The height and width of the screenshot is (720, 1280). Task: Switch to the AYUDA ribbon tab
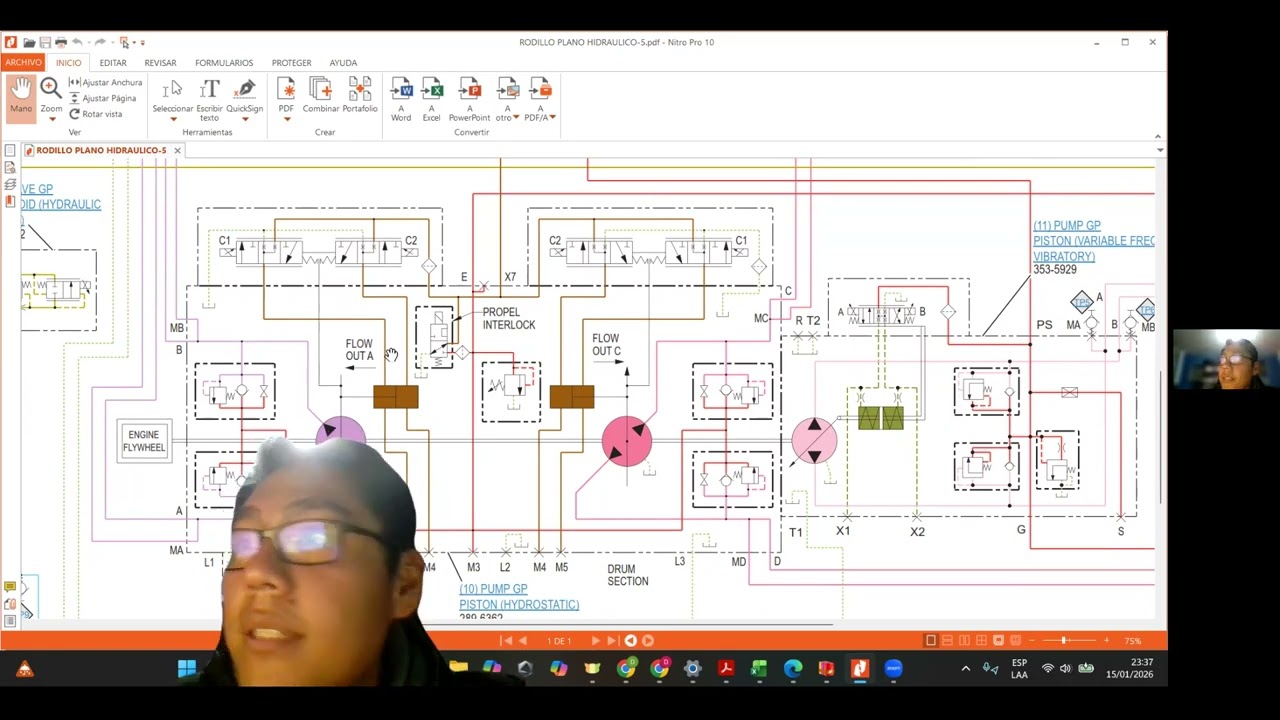pyautogui.click(x=343, y=62)
